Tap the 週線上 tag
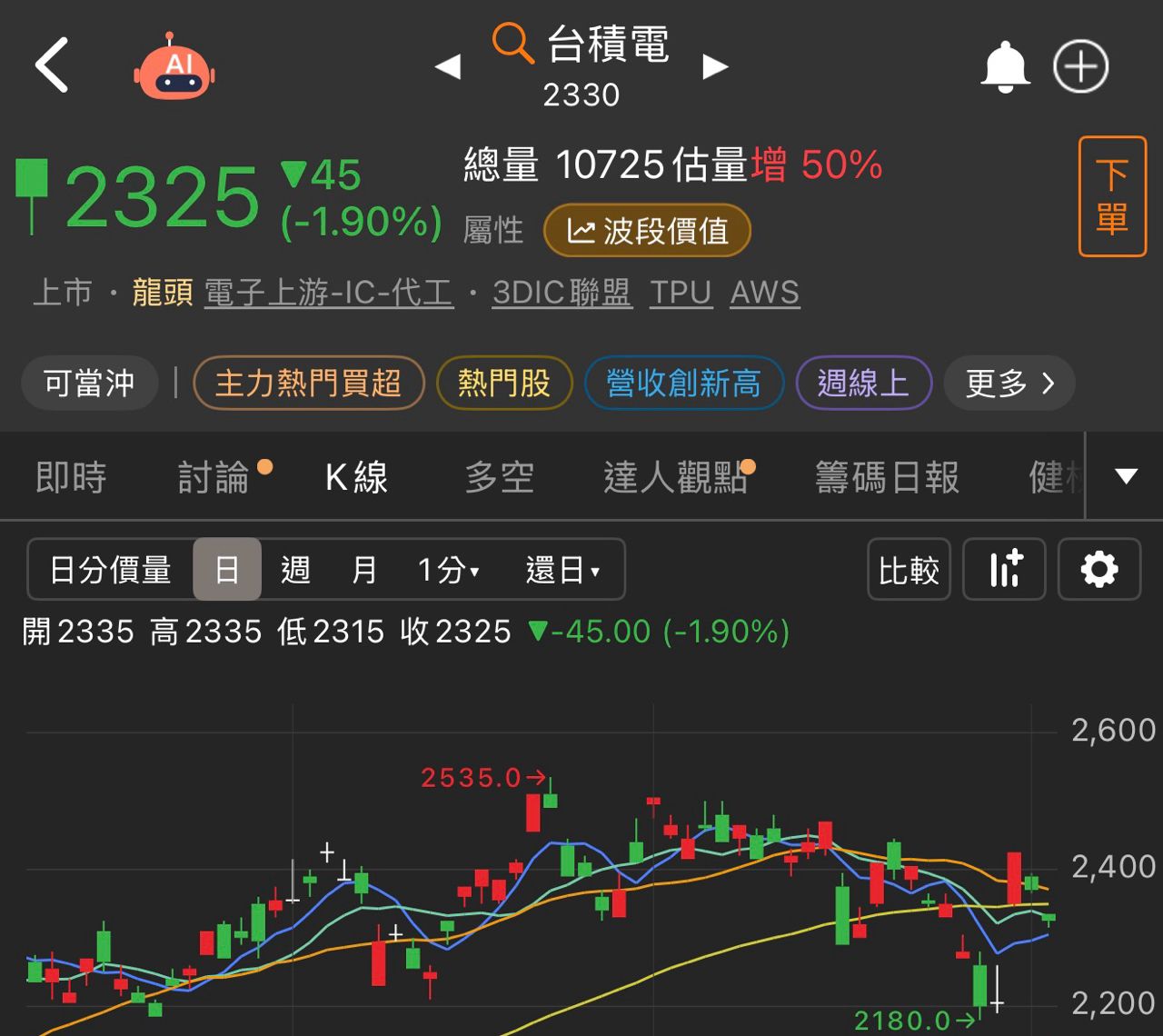The height and width of the screenshot is (1036, 1163). 863,383
